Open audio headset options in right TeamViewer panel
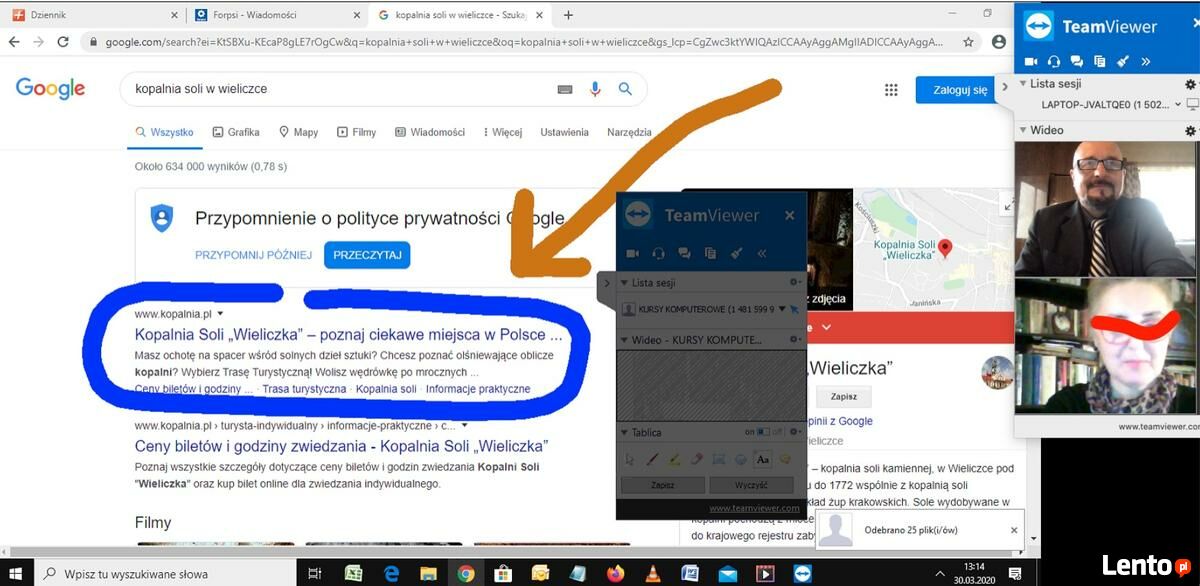The width and height of the screenshot is (1200, 586). coord(1054,62)
